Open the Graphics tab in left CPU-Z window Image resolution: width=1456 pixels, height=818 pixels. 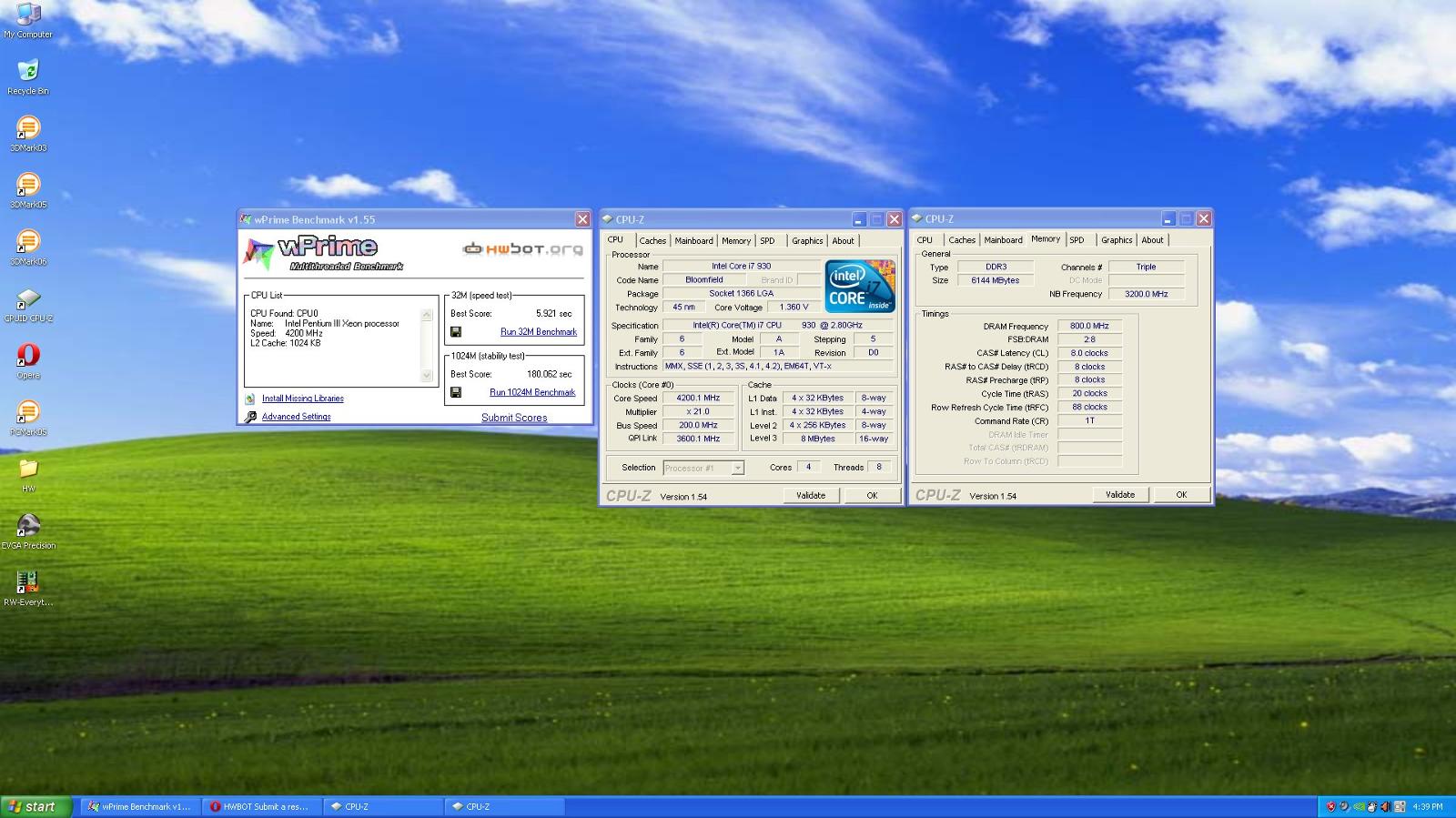click(807, 241)
